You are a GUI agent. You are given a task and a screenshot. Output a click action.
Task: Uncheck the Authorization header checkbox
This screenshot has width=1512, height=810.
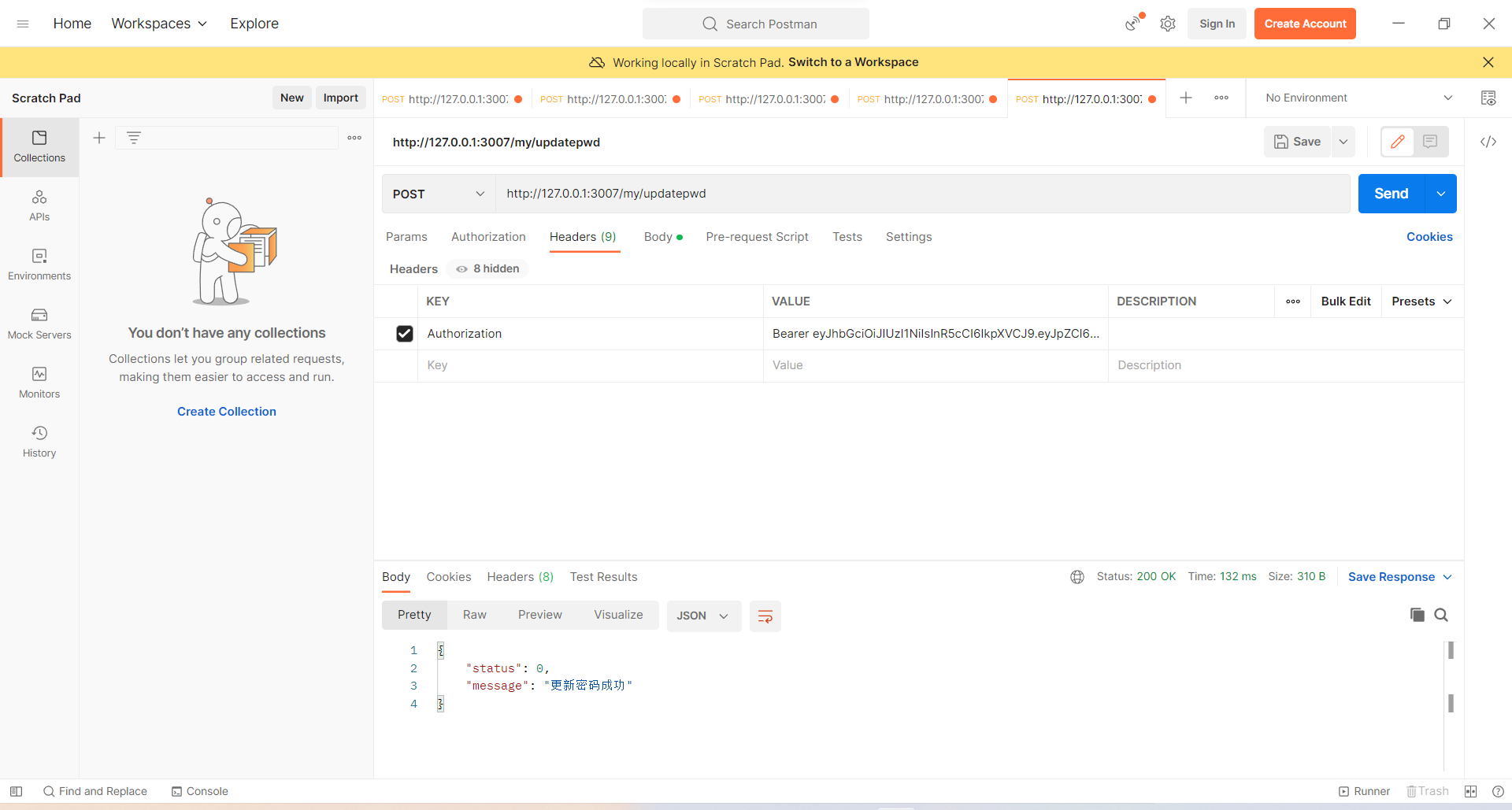(x=405, y=334)
